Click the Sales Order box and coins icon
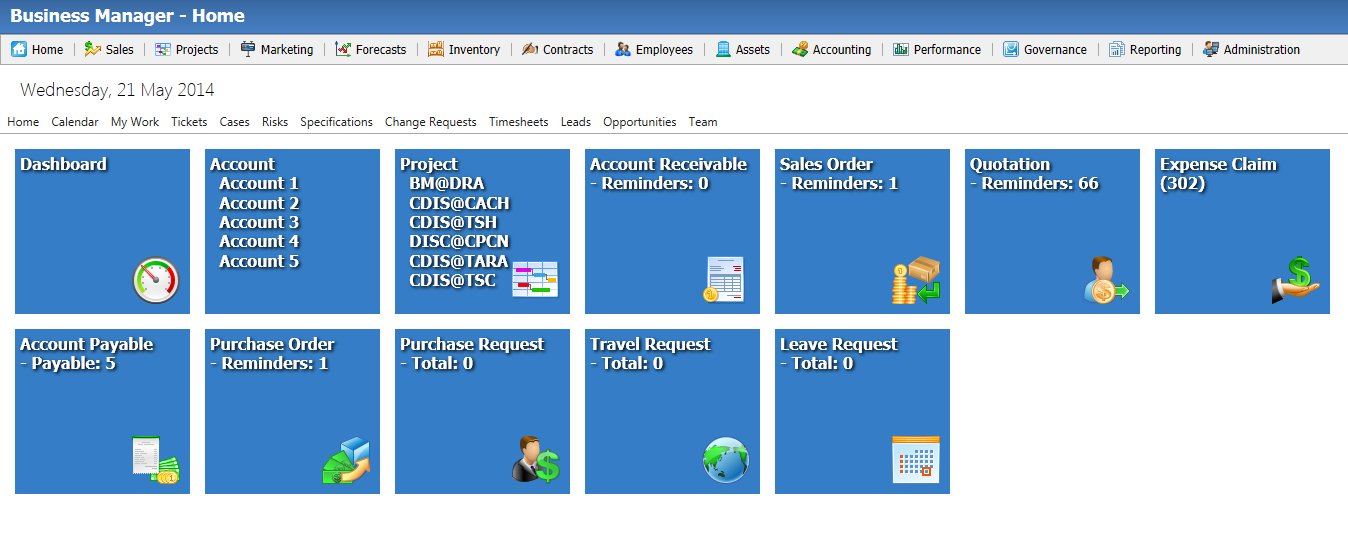This screenshot has width=1348, height=544. (916, 280)
